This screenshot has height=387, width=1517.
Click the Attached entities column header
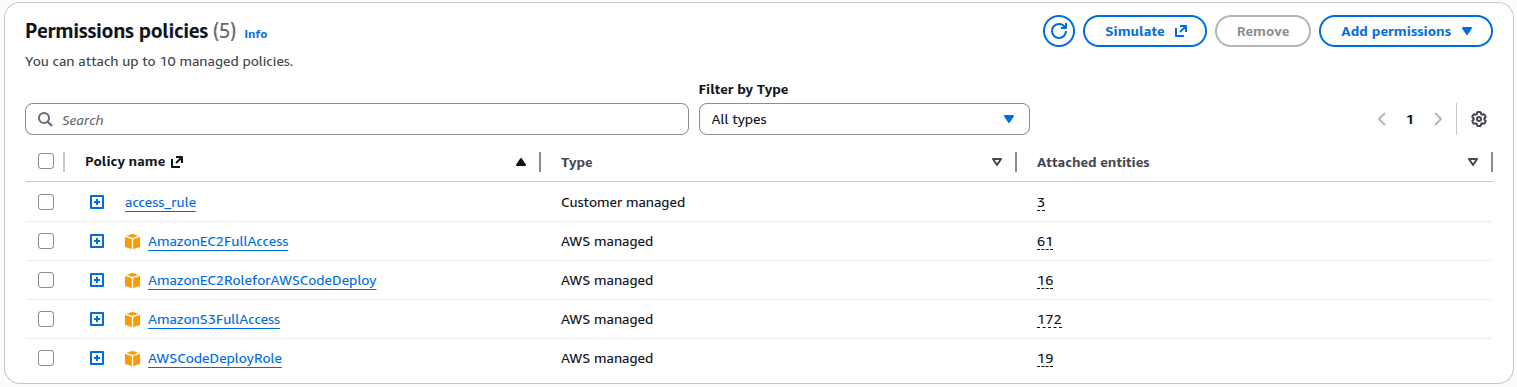(1093, 162)
